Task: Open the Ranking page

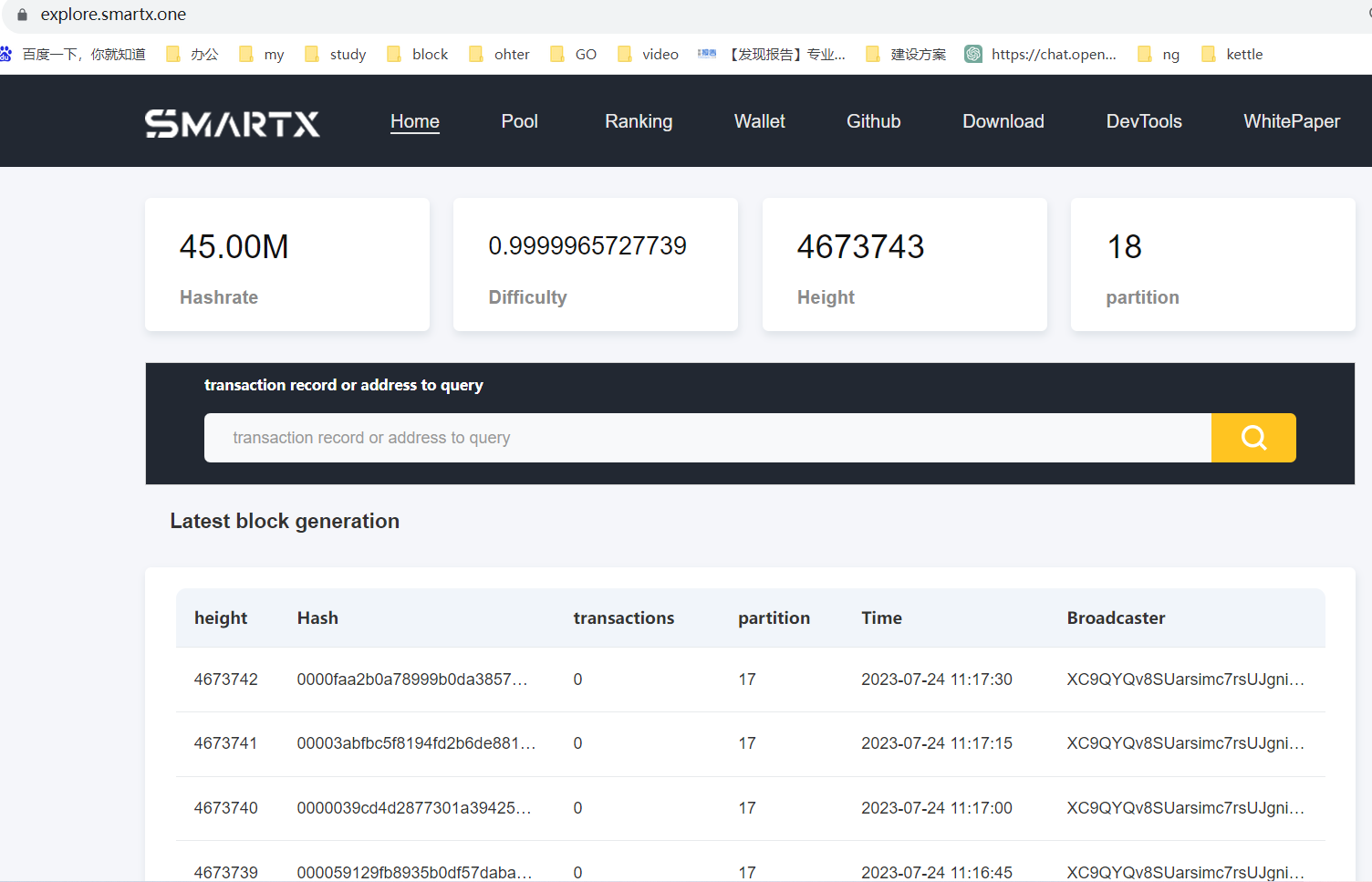Action: click(639, 121)
